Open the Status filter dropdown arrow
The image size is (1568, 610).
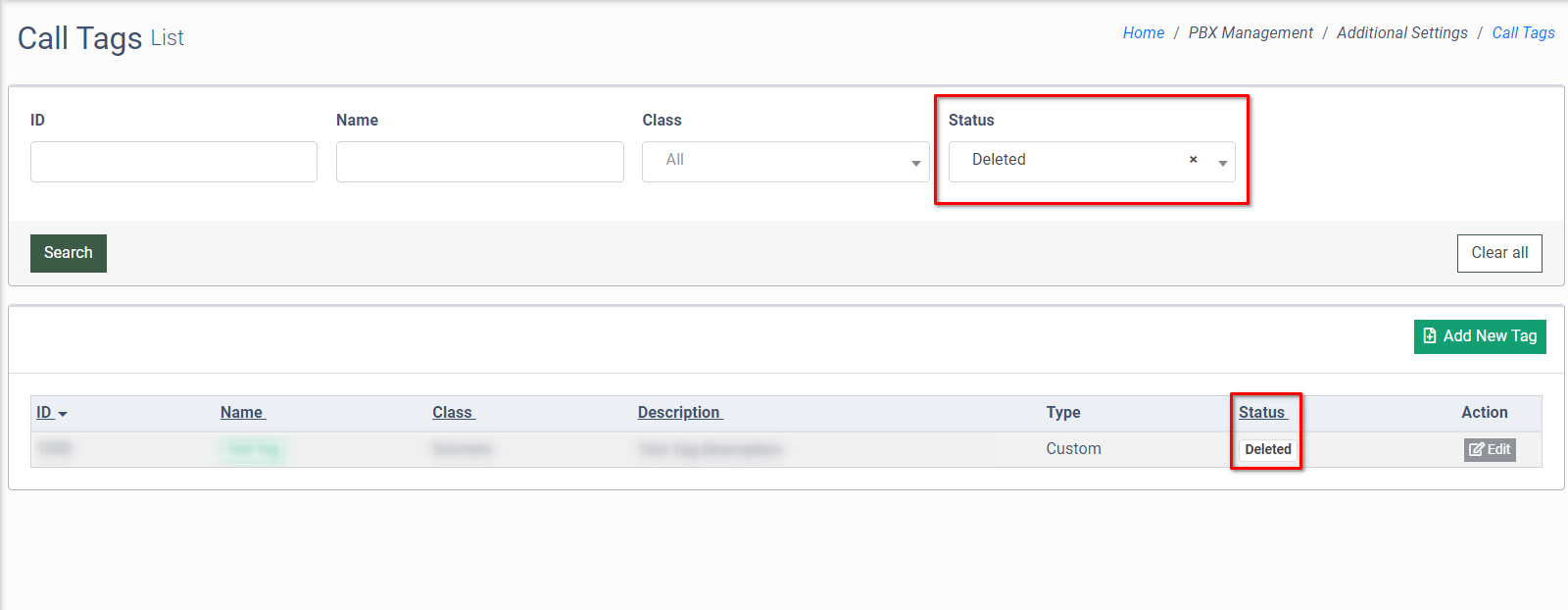point(1222,163)
